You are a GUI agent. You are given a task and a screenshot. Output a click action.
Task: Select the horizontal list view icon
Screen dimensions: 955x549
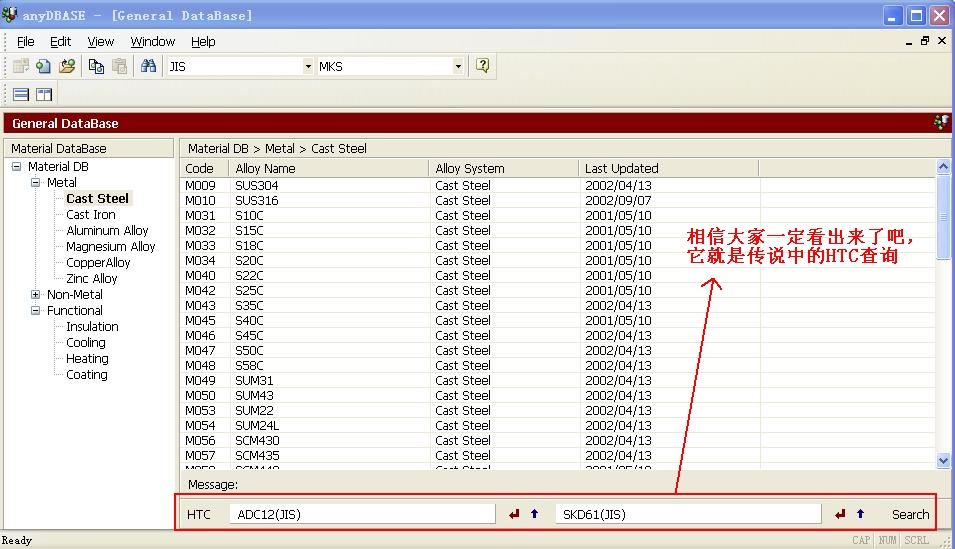21,94
